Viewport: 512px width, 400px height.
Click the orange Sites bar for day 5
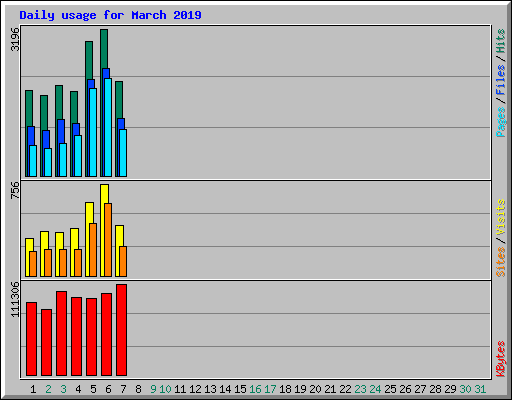[93, 250]
